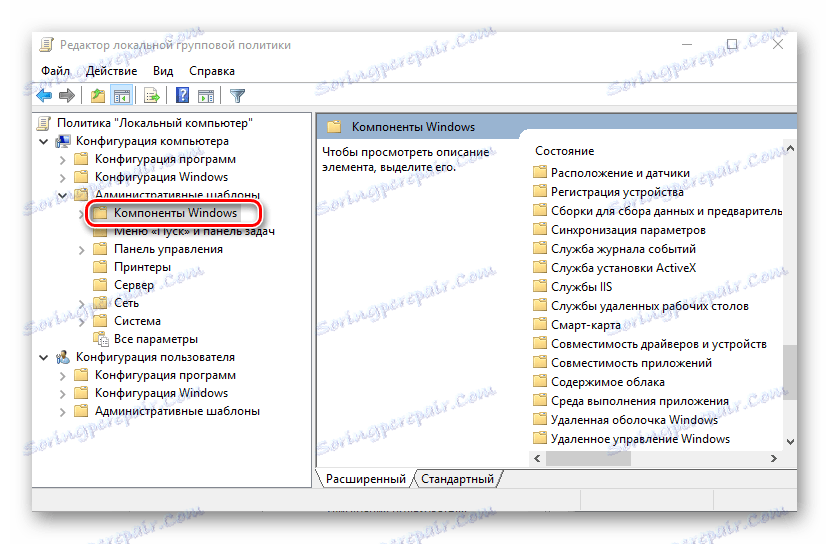The width and height of the screenshot is (829, 544).
Task: Switch to the Стандартный tab
Action: 457,479
